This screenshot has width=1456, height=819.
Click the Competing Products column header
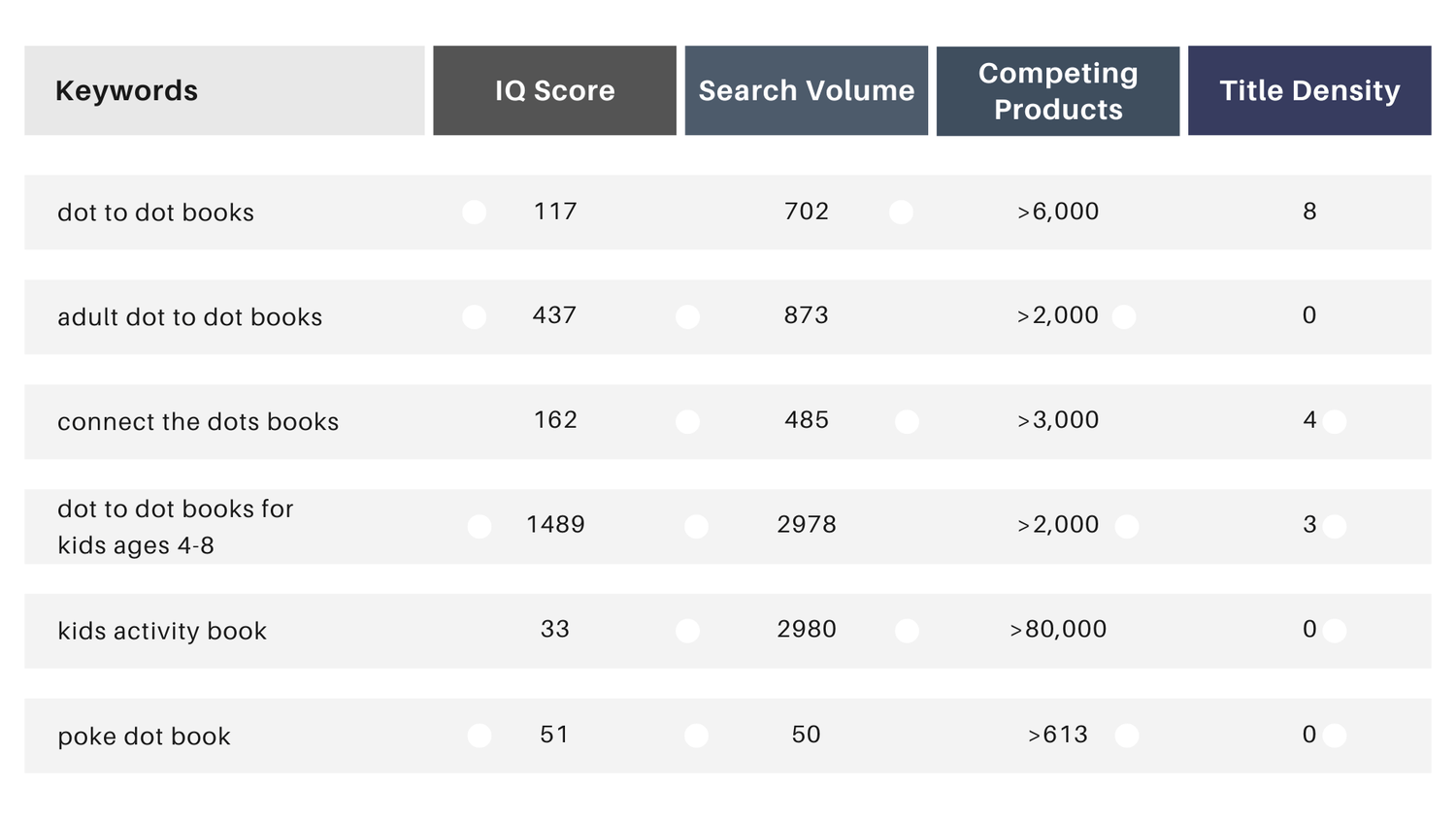[1057, 91]
